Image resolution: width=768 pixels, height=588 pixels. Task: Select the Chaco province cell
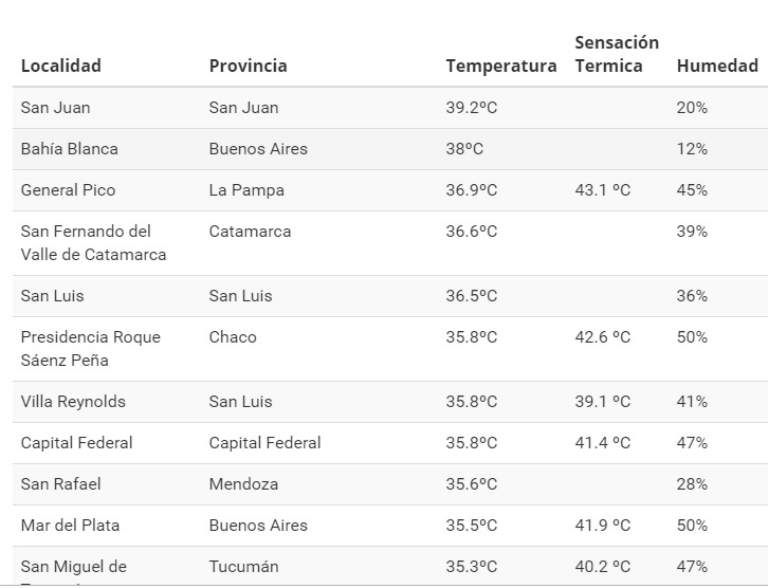pos(233,337)
